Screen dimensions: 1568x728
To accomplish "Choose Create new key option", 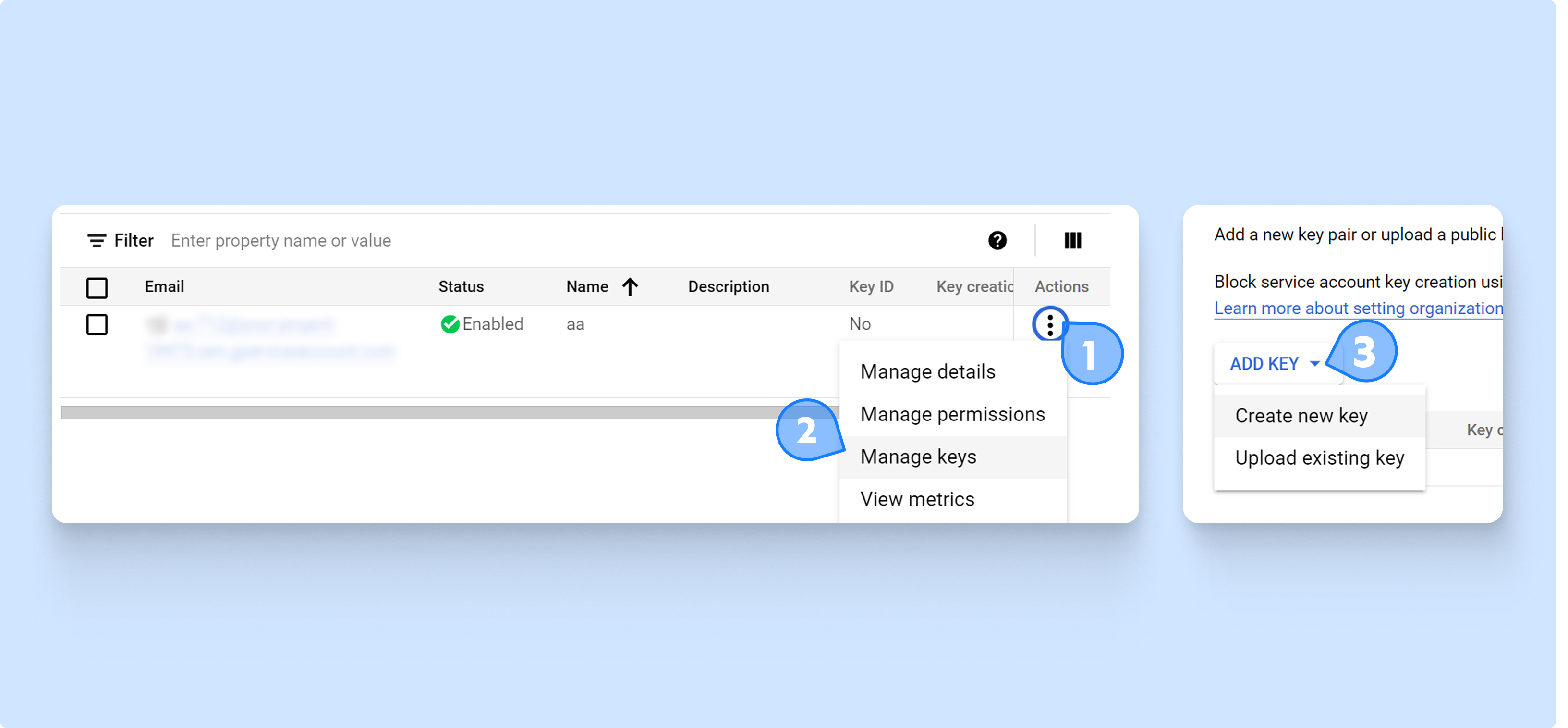I will pyautogui.click(x=1301, y=416).
